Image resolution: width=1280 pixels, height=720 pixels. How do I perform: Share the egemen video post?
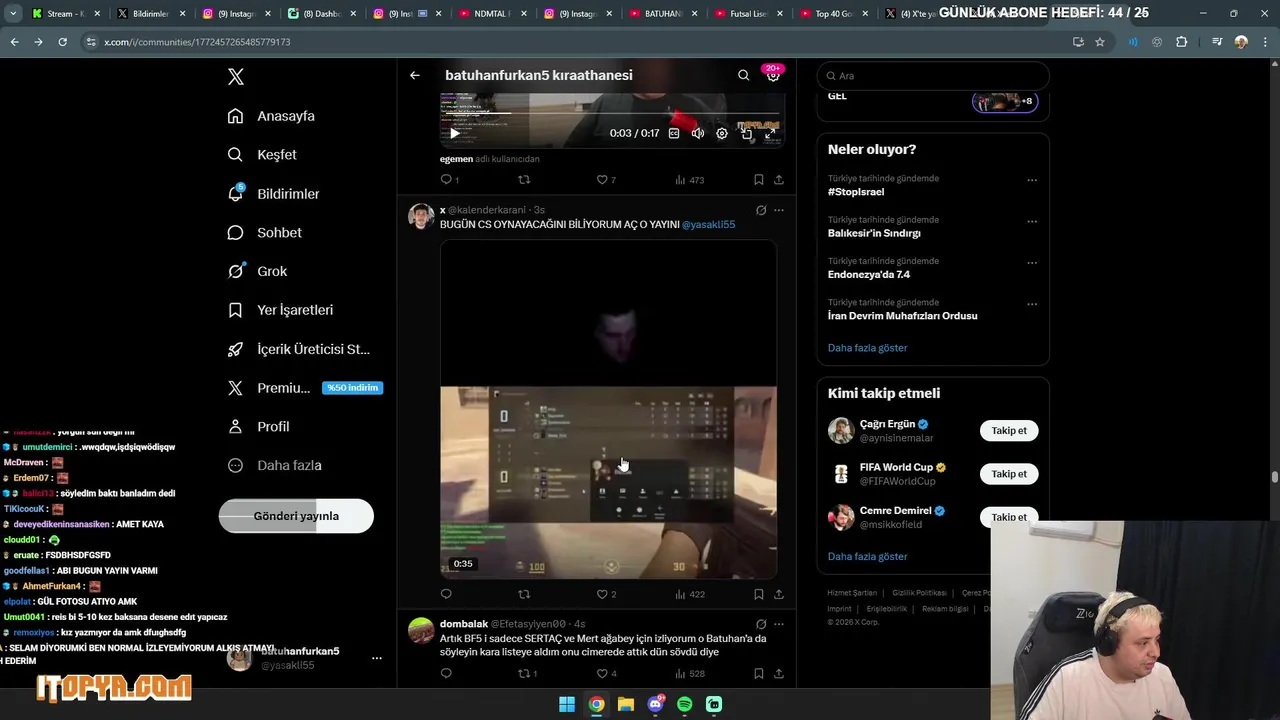779,180
